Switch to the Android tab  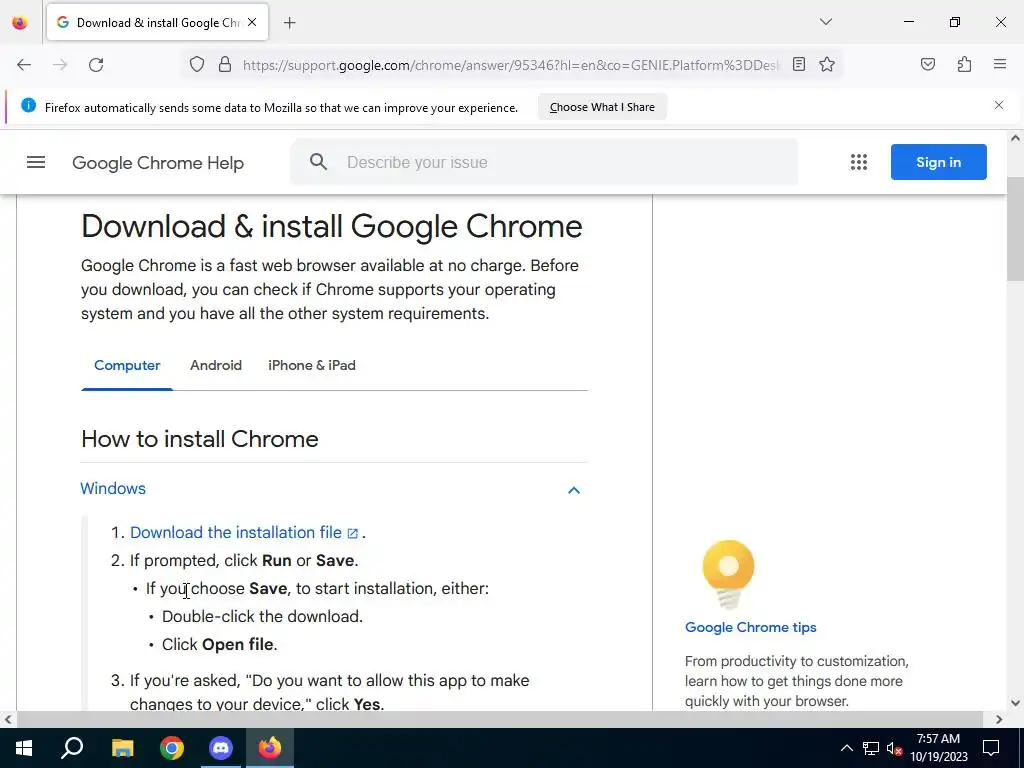point(216,365)
